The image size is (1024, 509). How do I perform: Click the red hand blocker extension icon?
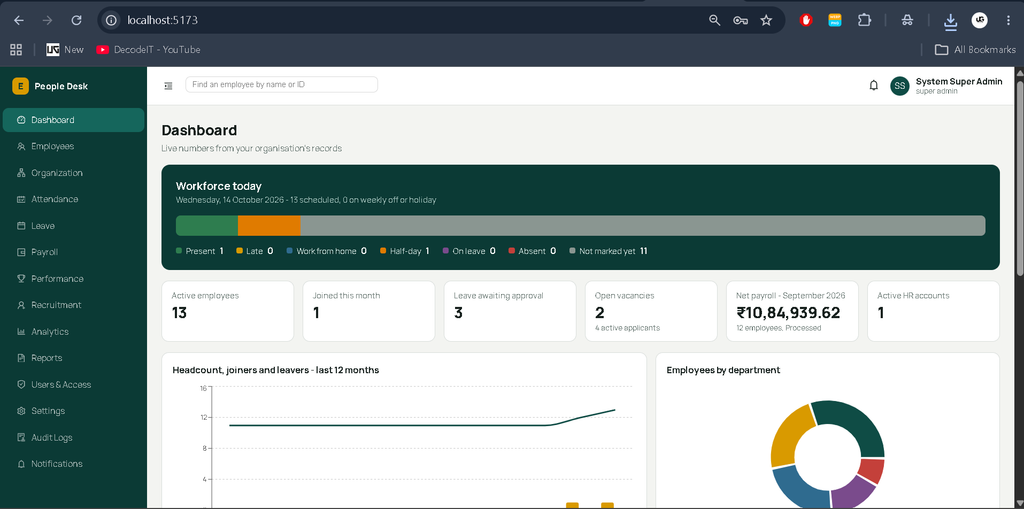click(x=806, y=20)
